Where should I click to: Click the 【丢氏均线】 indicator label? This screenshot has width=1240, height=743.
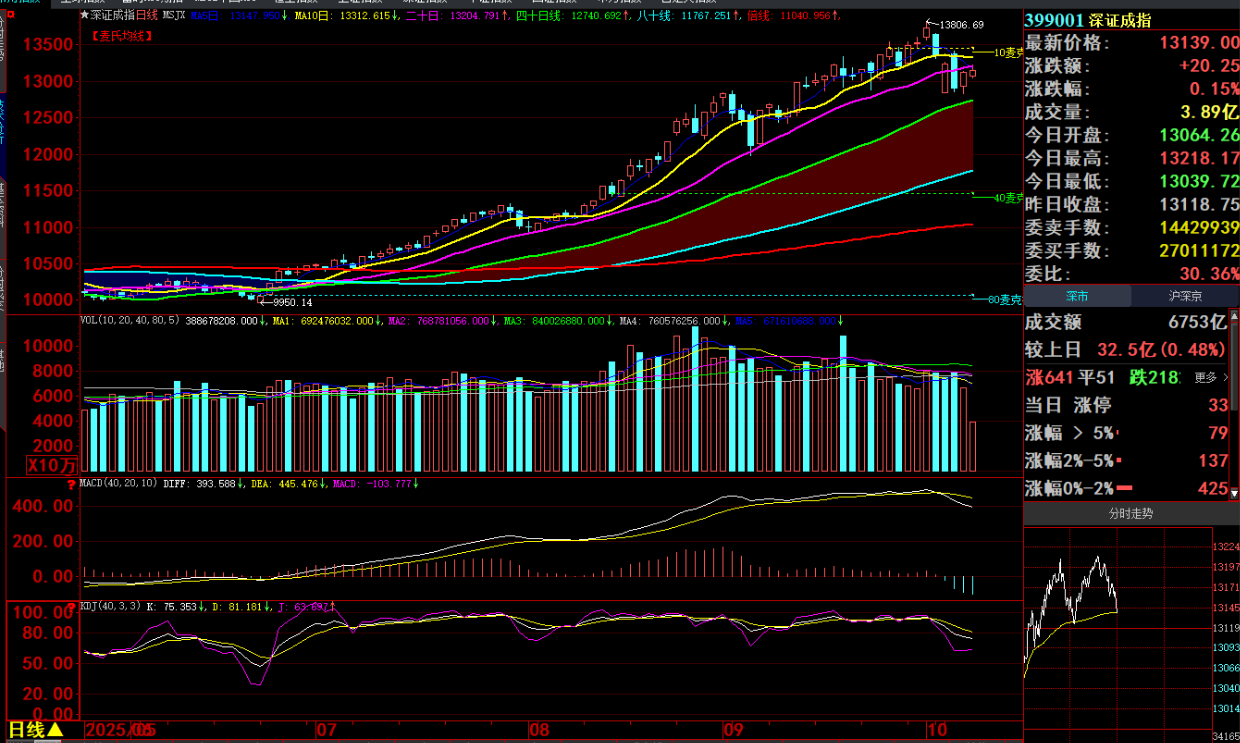[123, 35]
